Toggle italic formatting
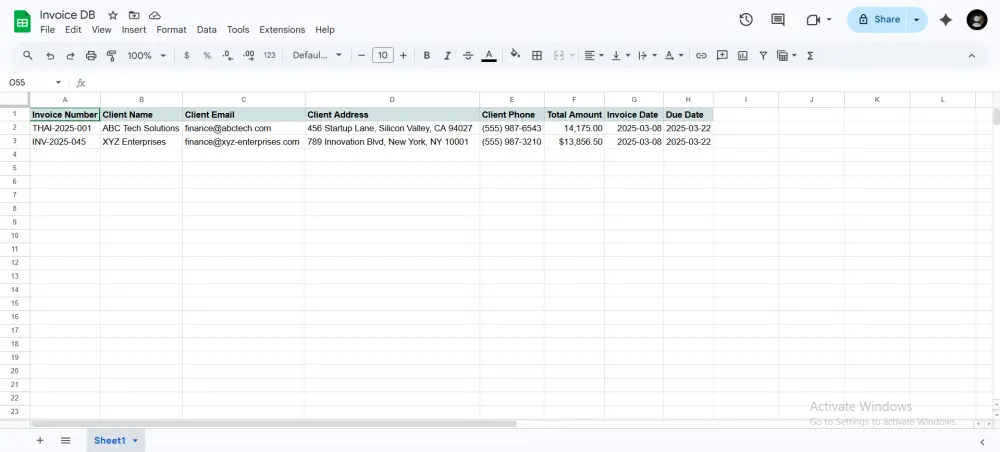The image size is (1000, 452). [447, 55]
